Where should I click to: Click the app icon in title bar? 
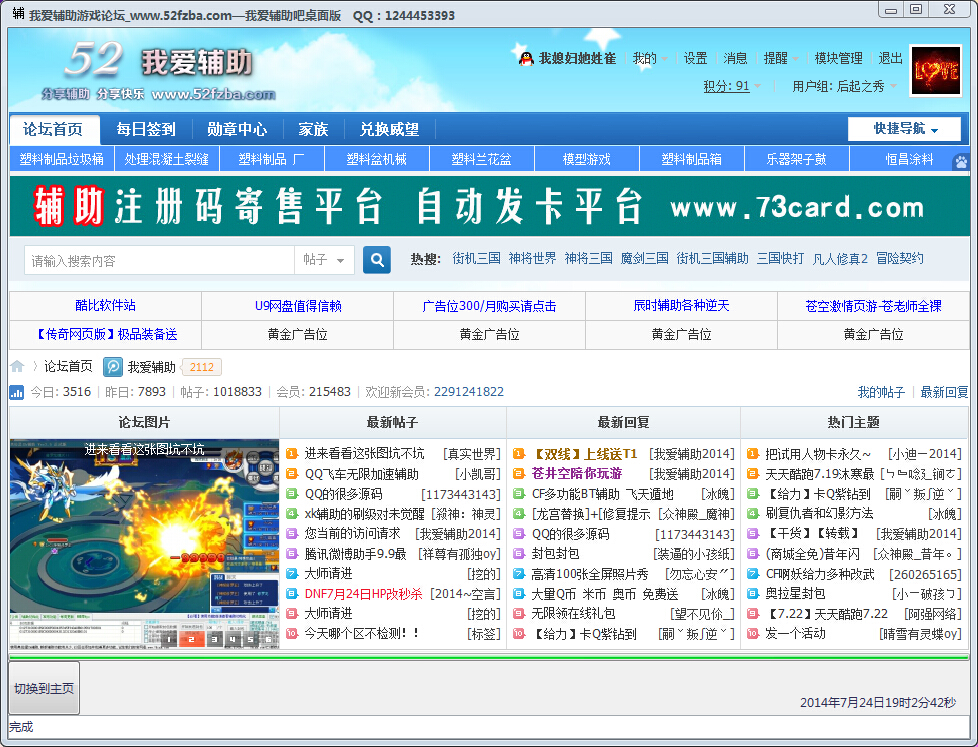point(18,13)
